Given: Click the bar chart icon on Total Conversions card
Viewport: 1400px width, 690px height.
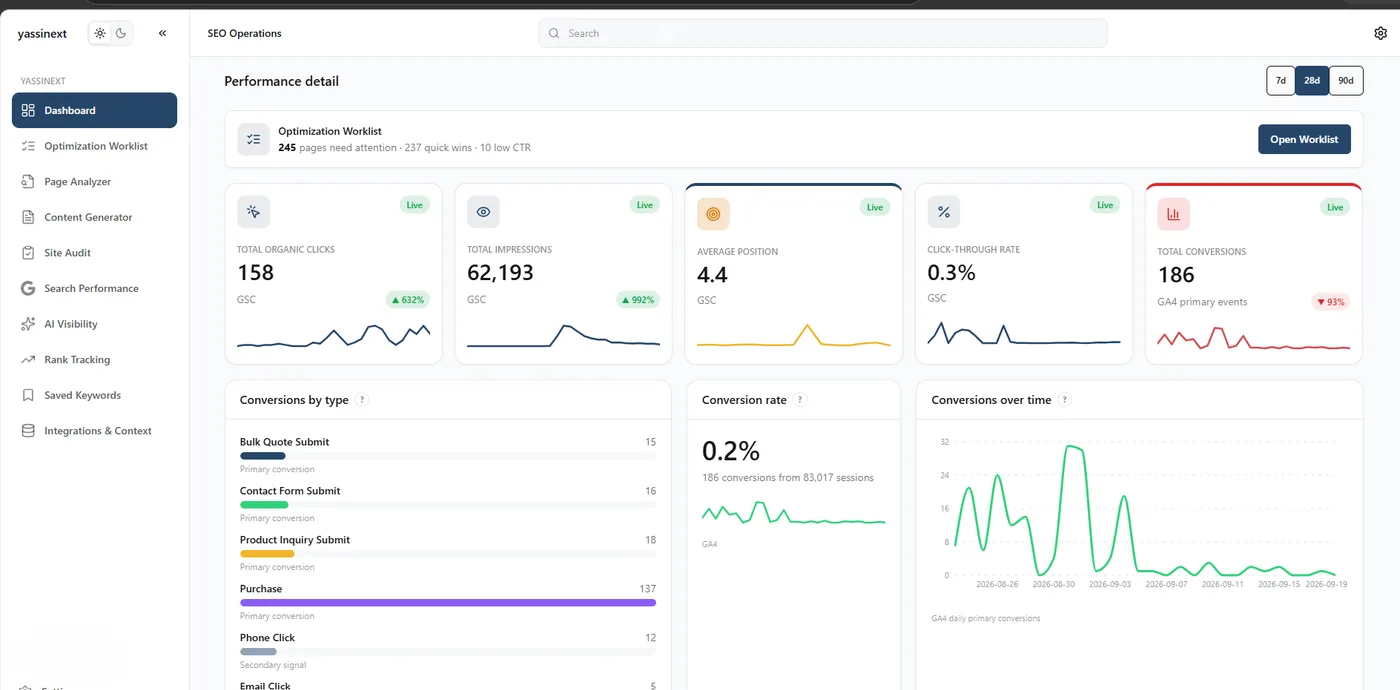Looking at the screenshot, I should click(x=1173, y=214).
